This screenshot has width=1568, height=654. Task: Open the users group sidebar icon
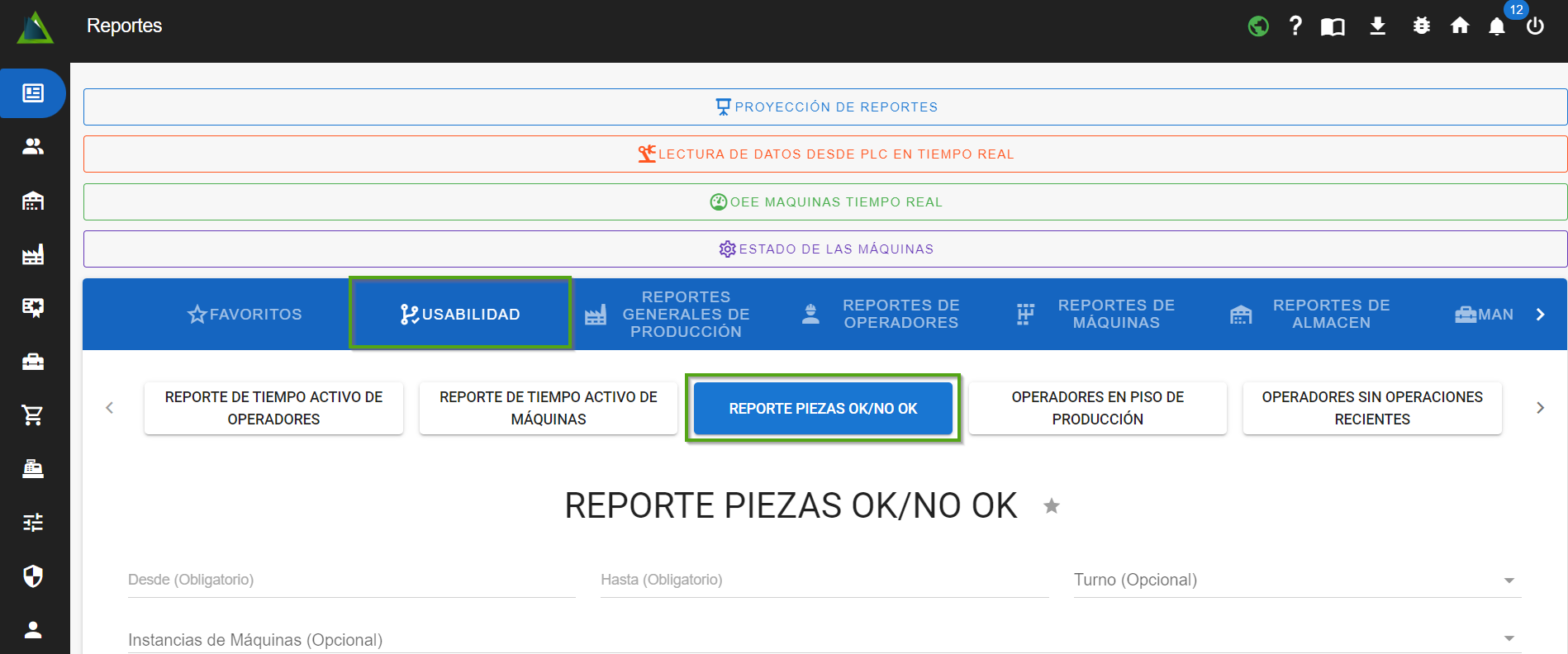pos(33,147)
